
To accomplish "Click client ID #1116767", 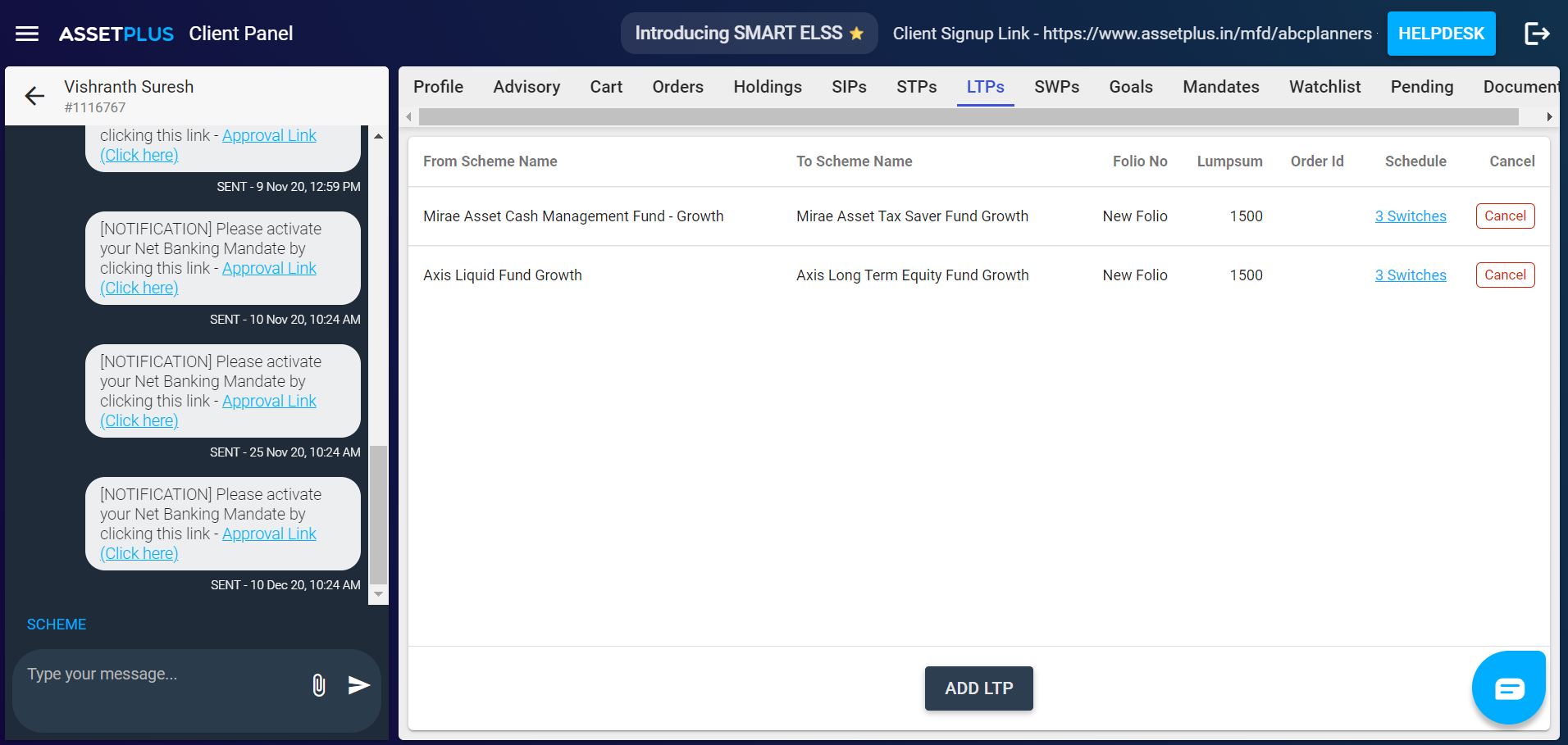I will pos(95,107).
